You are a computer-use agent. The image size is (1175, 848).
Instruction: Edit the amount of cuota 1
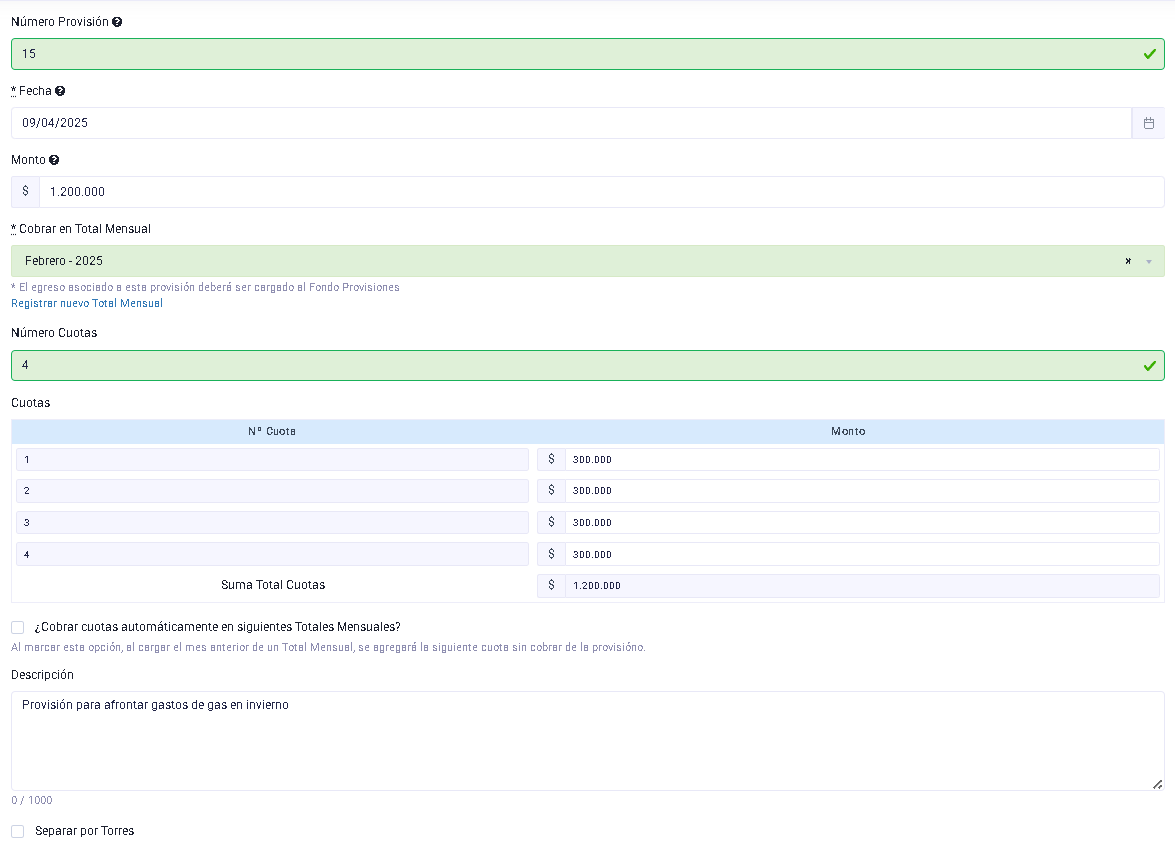coord(860,459)
